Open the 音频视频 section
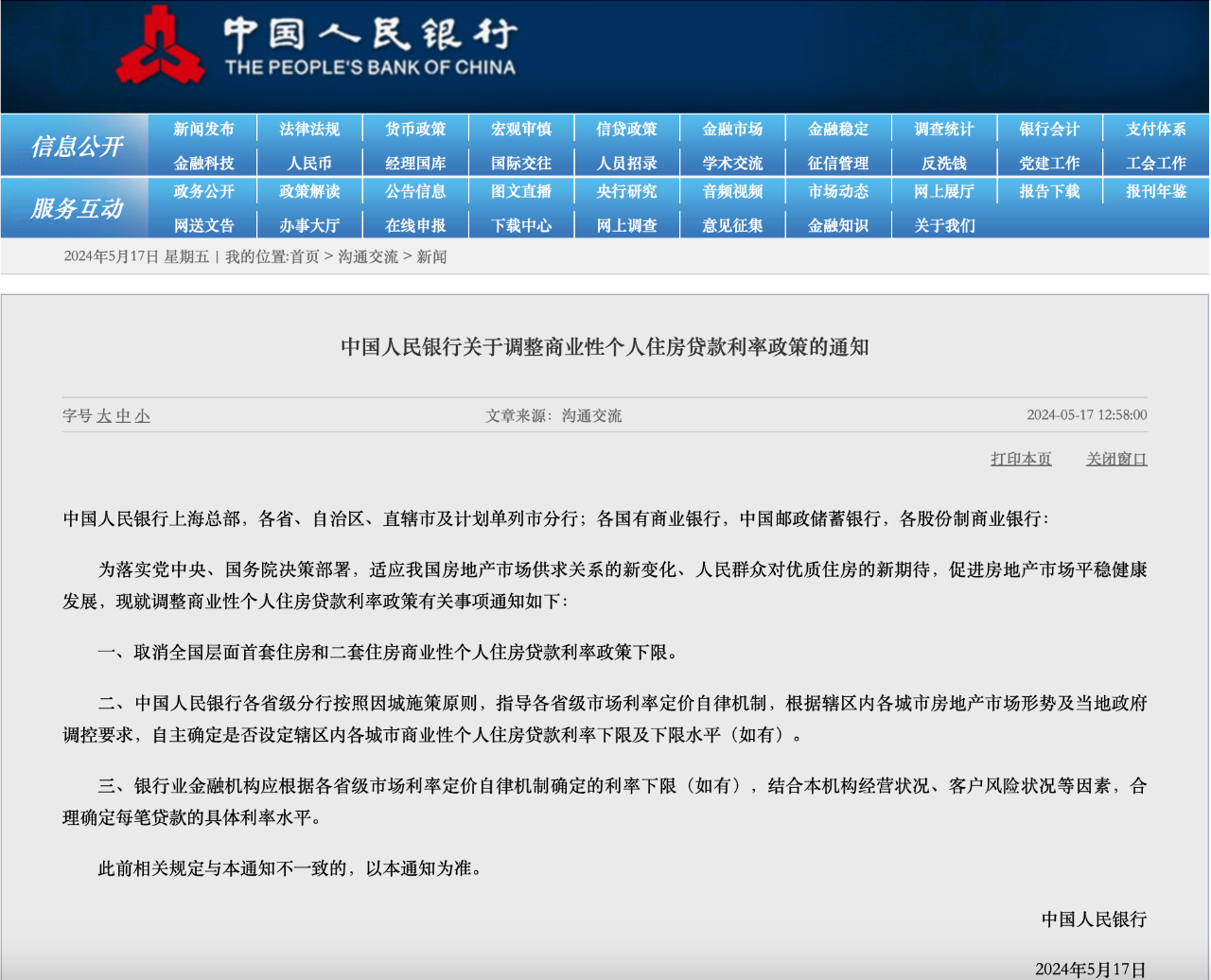This screenshot has width=1211, height=980. point(732,192)
